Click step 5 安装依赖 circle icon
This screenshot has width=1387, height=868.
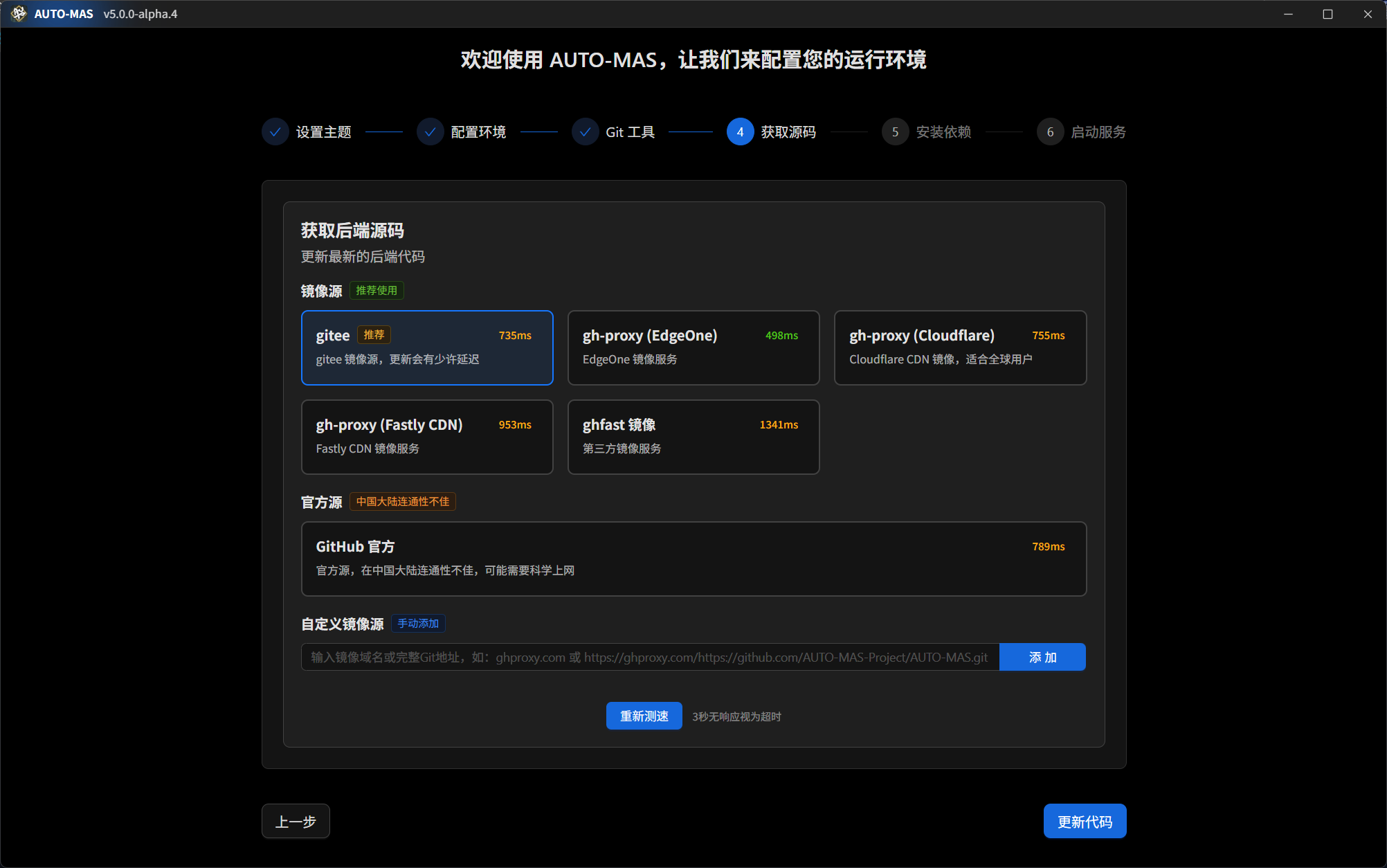click(895, 132)
